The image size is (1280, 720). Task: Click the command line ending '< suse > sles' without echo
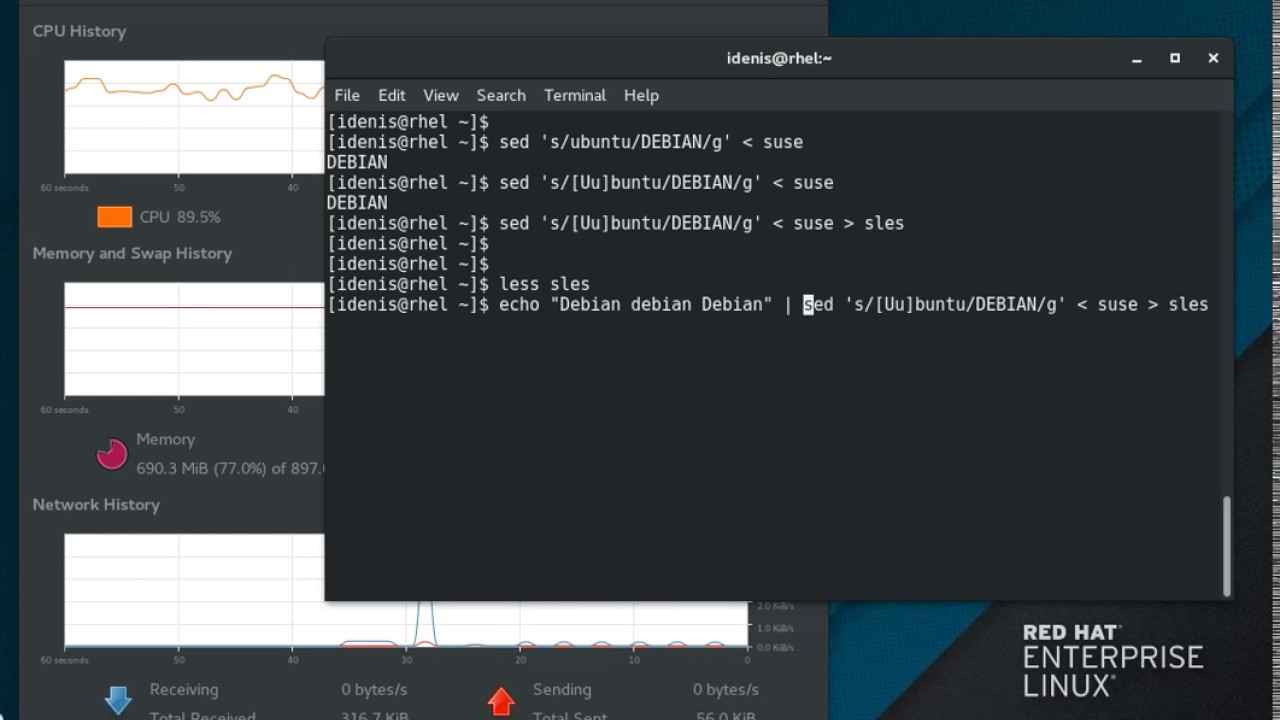click(616, 223)
